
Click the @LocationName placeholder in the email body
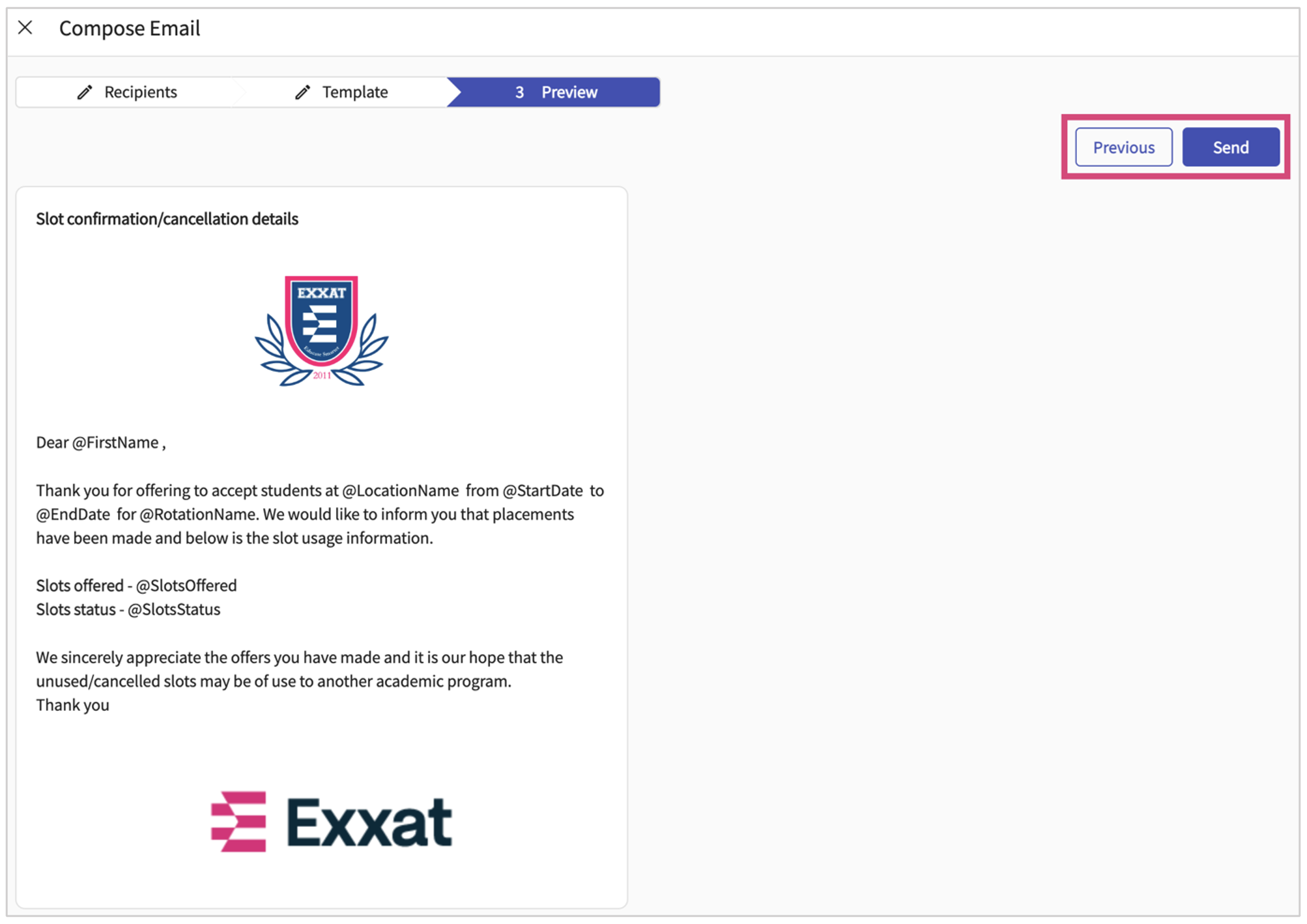401,491
